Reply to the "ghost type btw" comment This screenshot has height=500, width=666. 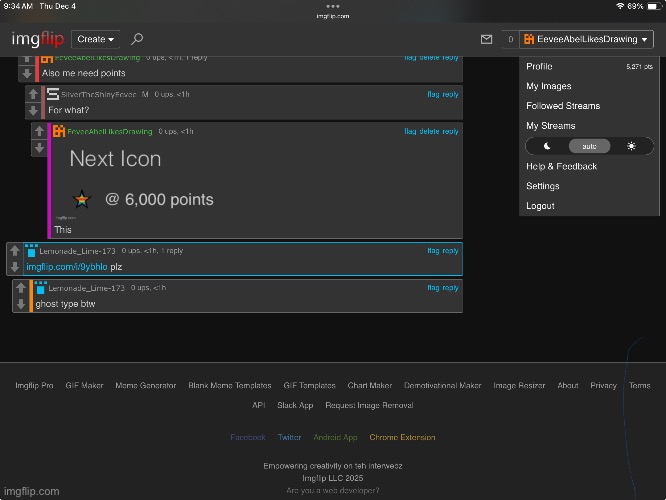450,287
